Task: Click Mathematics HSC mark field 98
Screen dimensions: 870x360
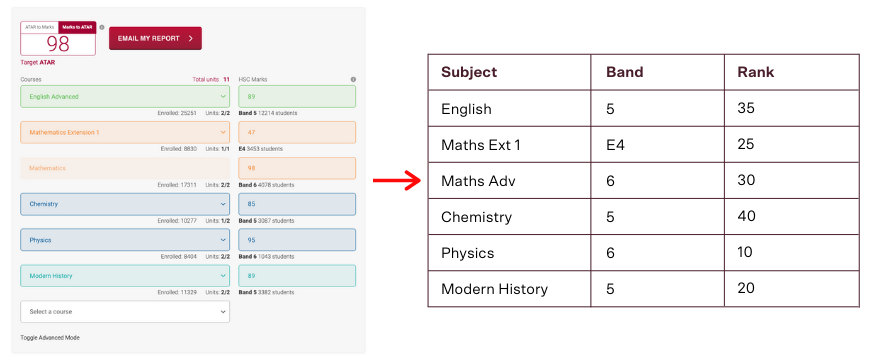Action: (297, 168)
